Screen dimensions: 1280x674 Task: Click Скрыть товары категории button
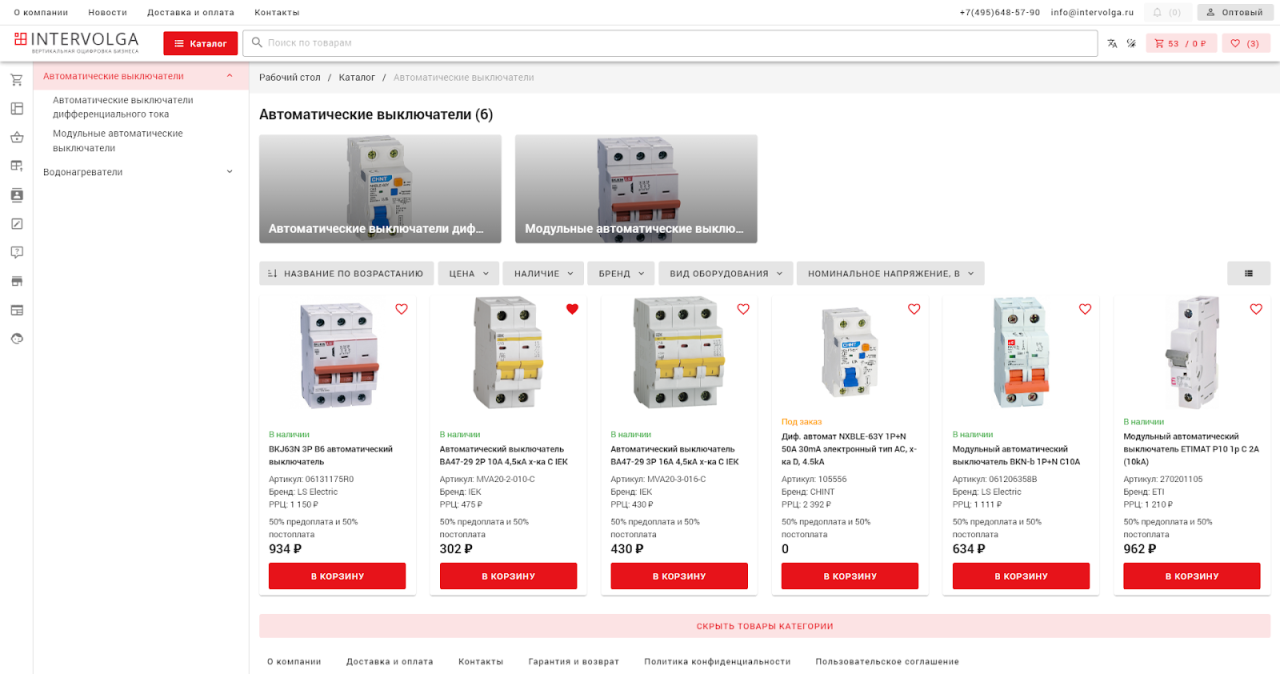(764, 626)
